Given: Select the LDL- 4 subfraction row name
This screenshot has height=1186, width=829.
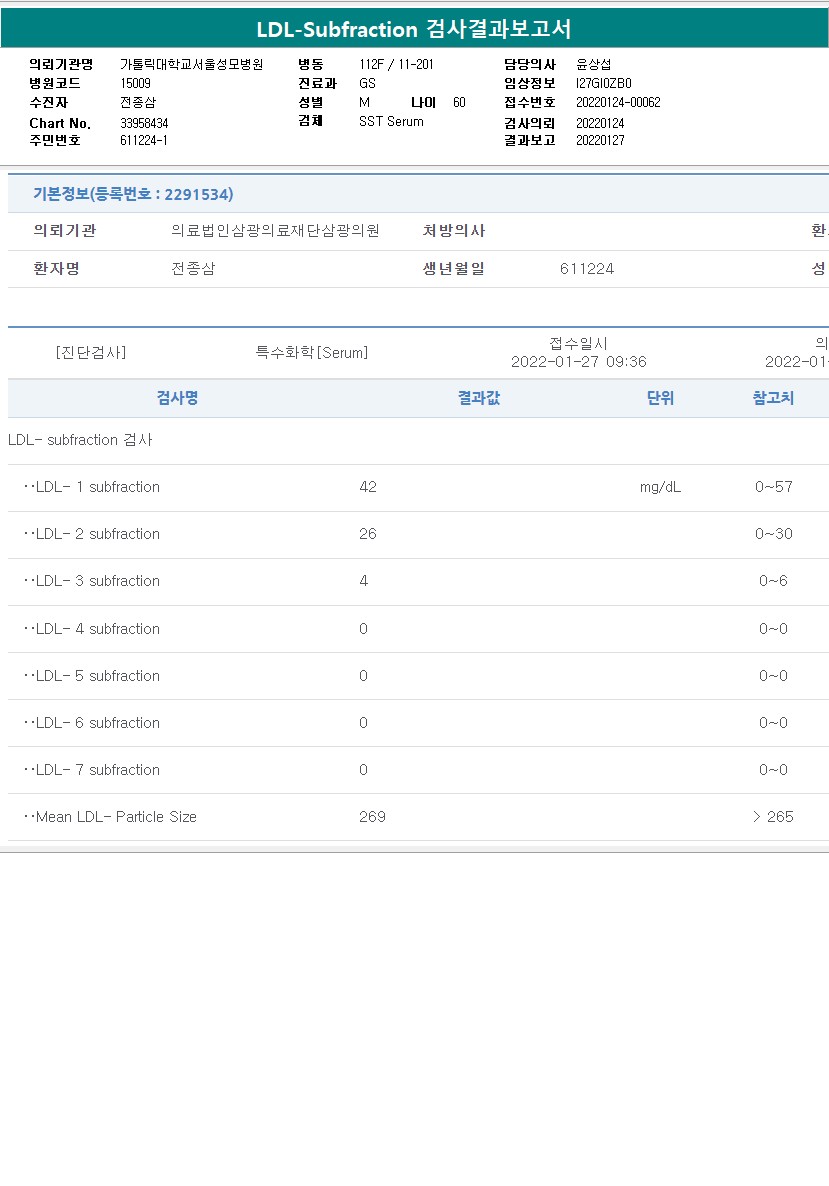Looking at the screenshot, I should click(92, 629).
